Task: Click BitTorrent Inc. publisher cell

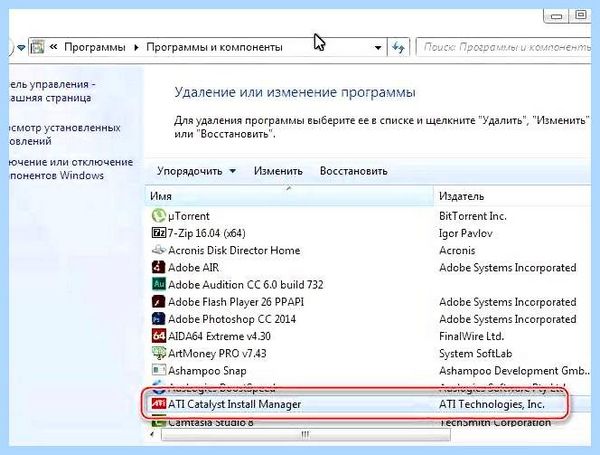Action: (x=473, y=216)
